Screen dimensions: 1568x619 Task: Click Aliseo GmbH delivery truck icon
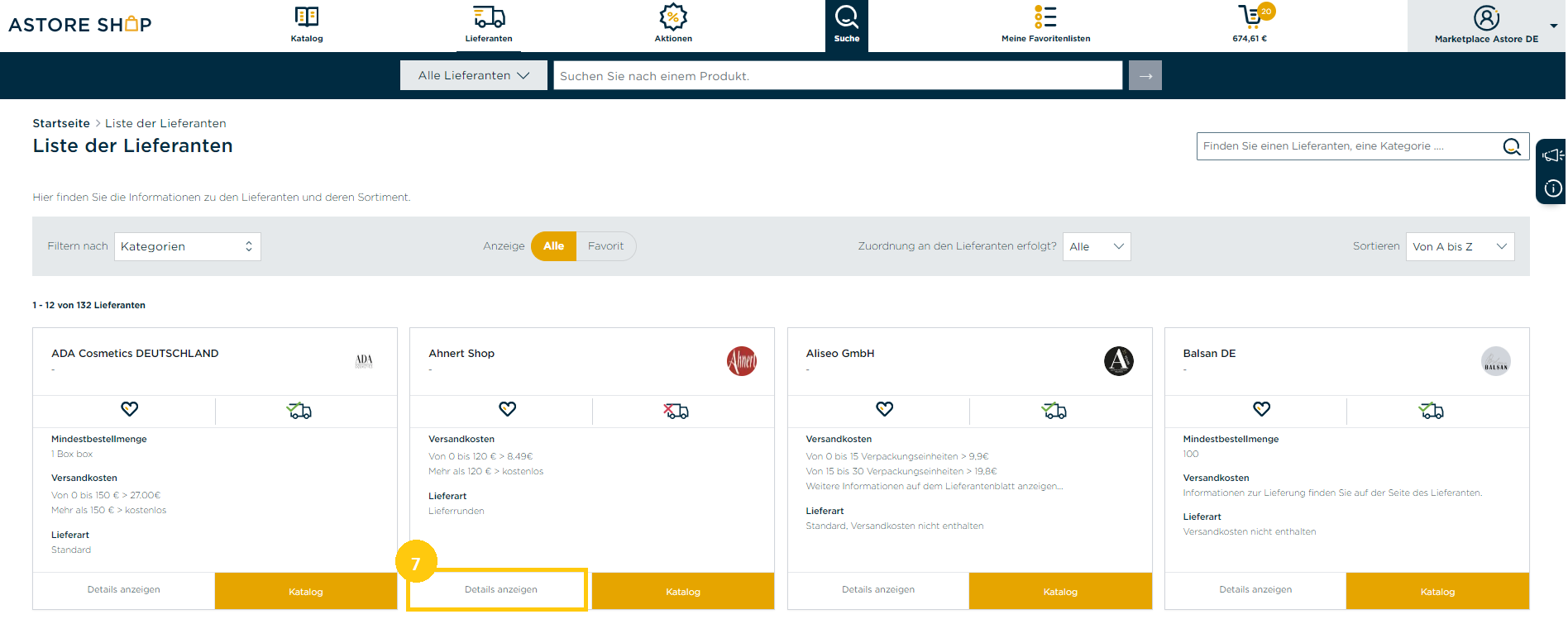point(1054,411)
